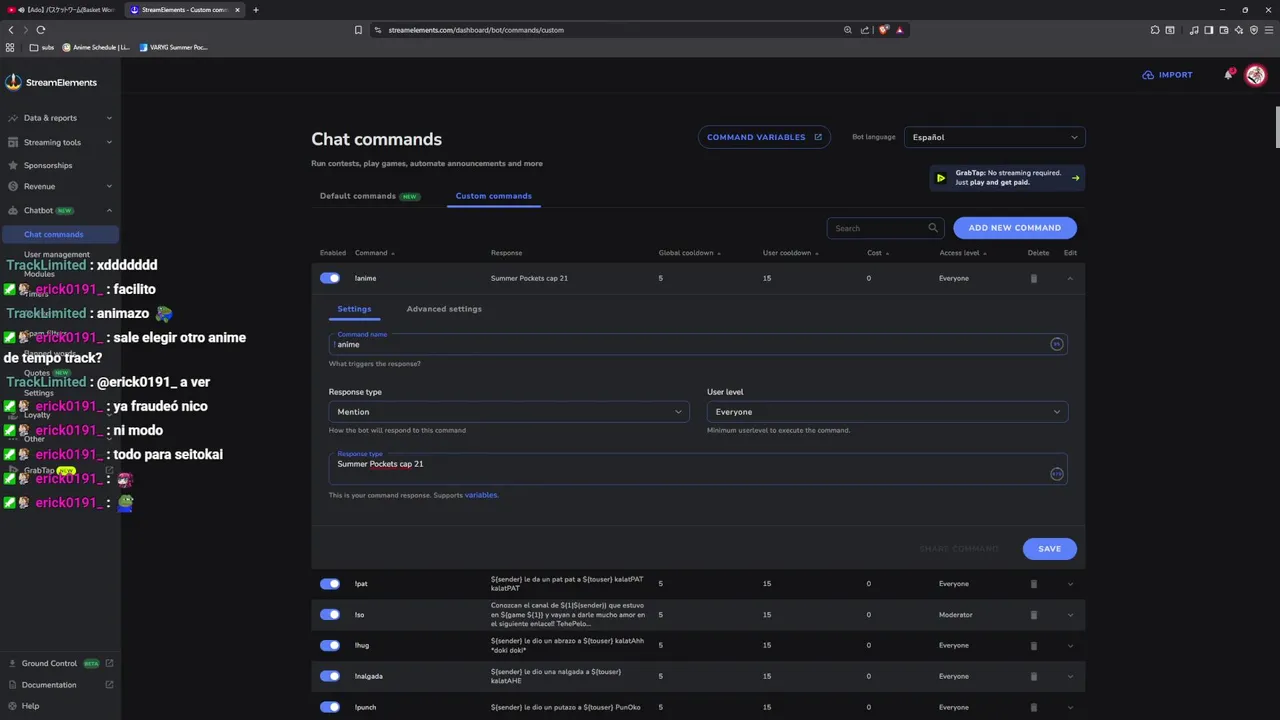Expand the !hug command row
The height and width of the screenshot is (720, 1280).
coord(1070,645)
